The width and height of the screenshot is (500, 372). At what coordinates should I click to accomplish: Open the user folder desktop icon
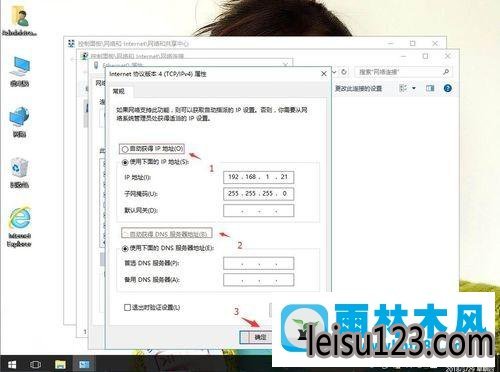click(x=20, y=21)
